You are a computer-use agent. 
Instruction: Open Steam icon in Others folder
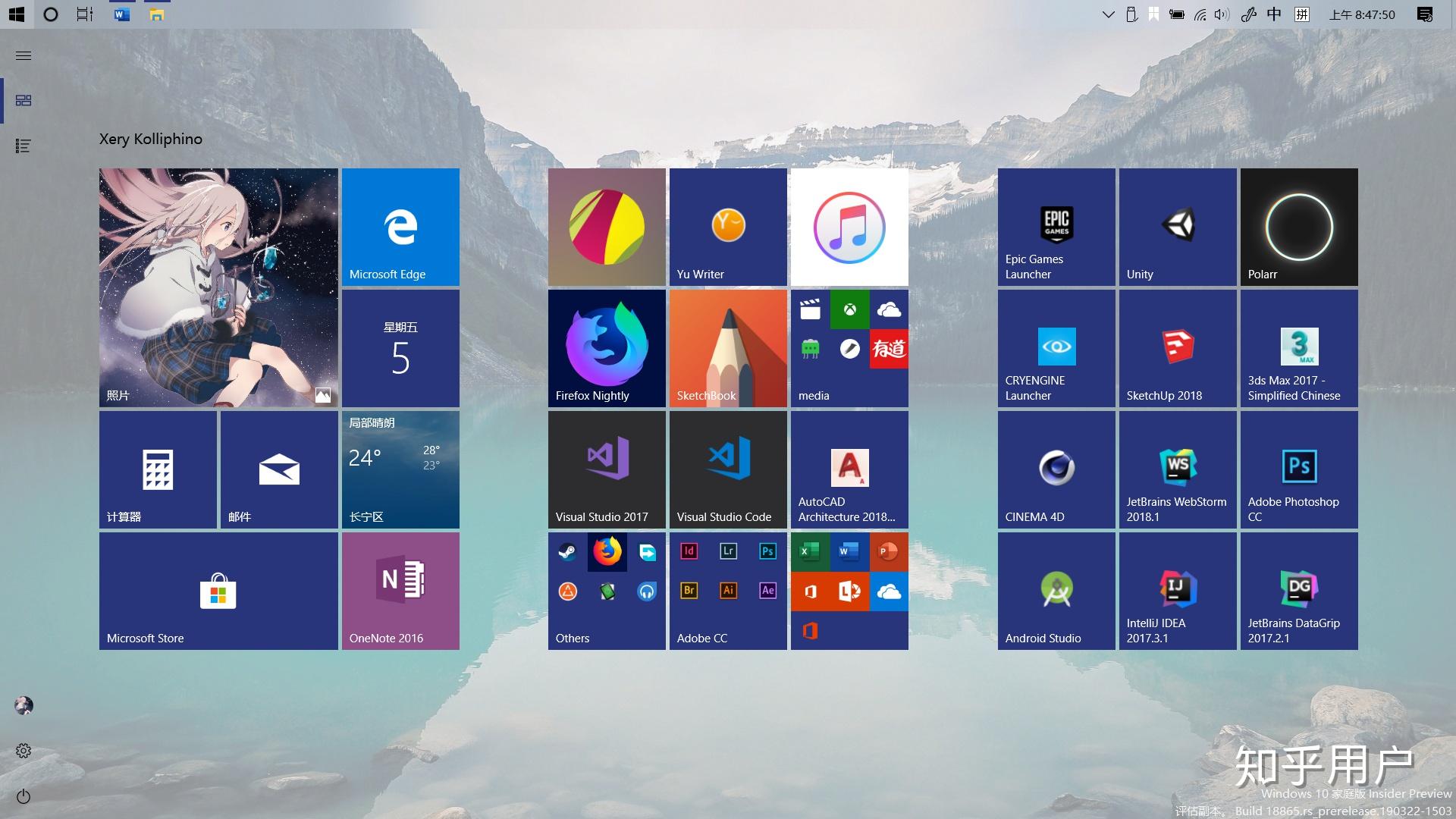click(x=568, y=552)
